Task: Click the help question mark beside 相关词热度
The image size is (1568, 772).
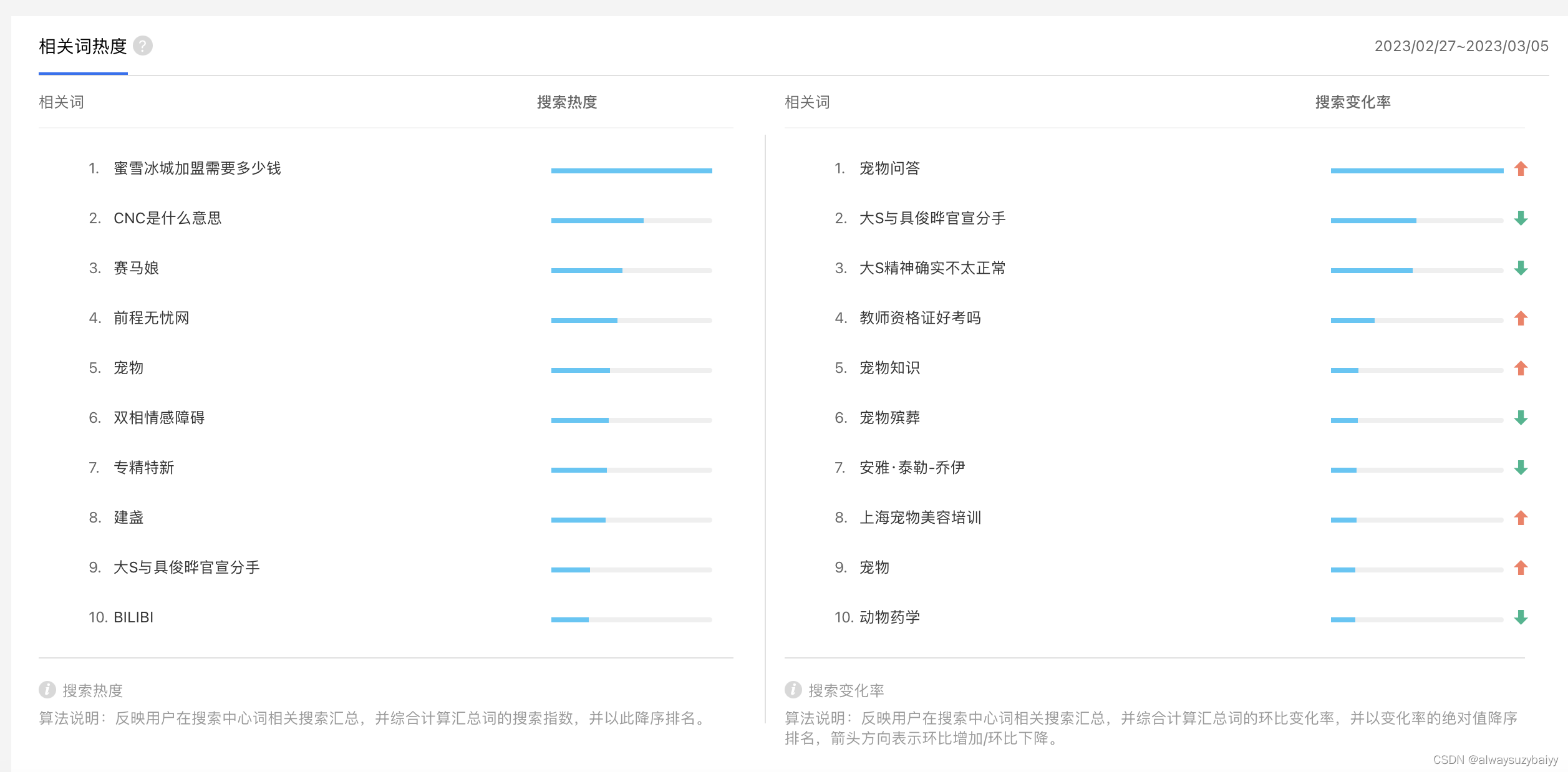Action: pos(143,46)
